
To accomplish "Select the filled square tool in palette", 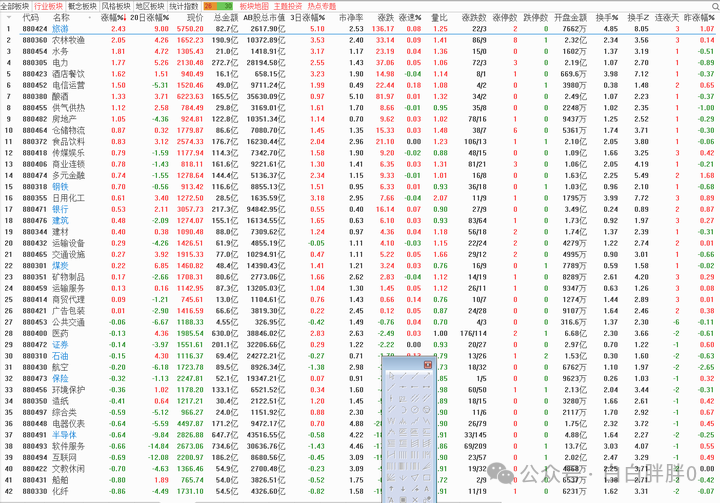I will pyautogui.click(x=403, y=500).
